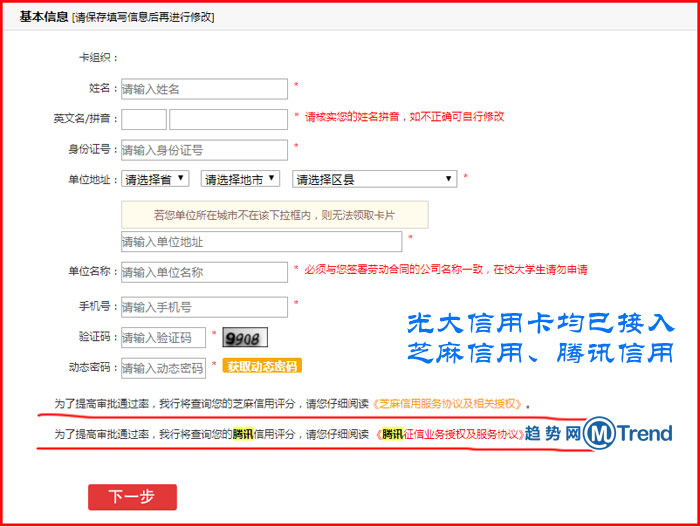Click the 基本信息 section heading

(x=44, y=17)
